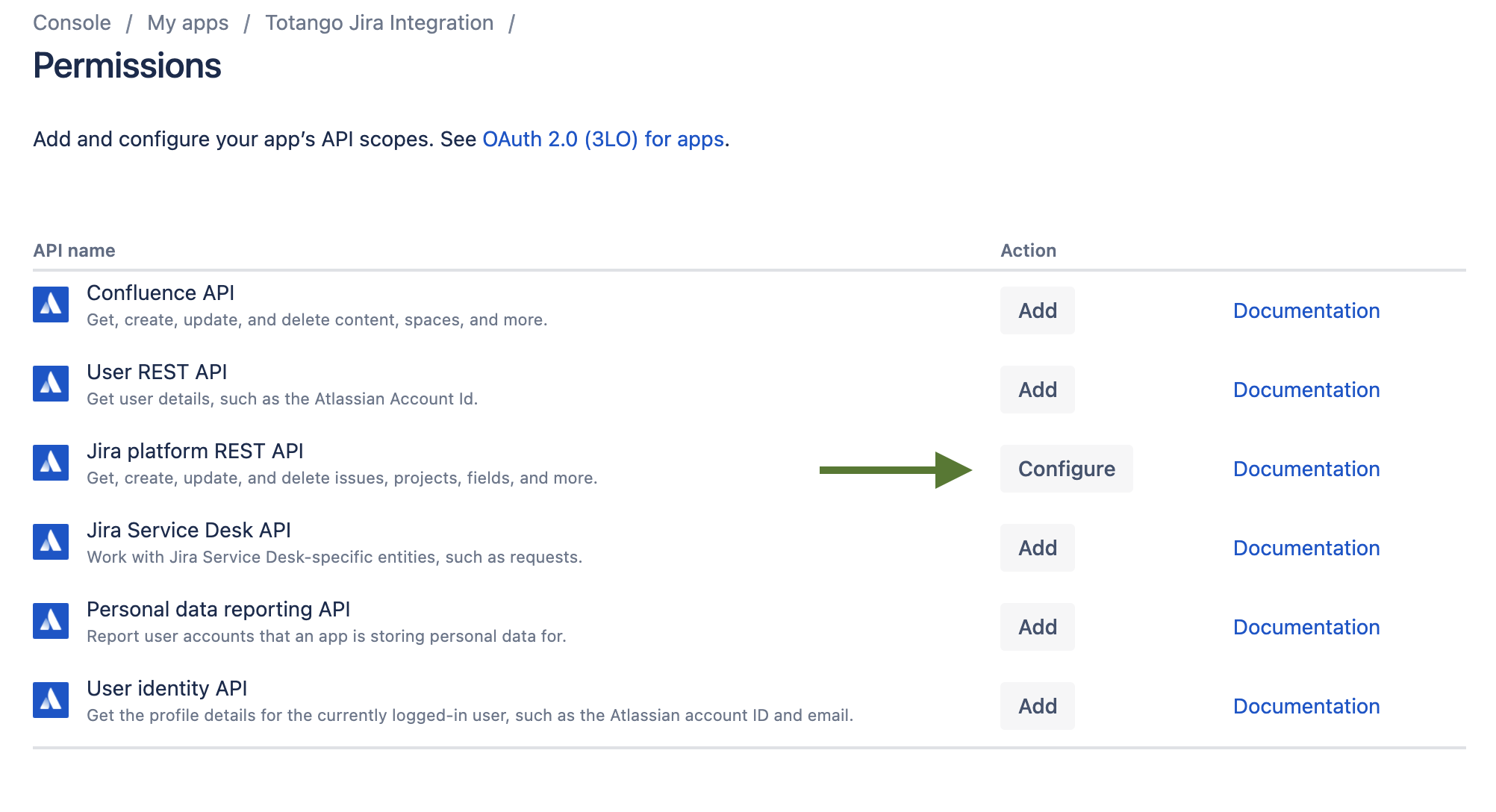Viewport: 1496px width, 812px height.
Task: Click the Personal data reporting API name text
Action: [219, 609]
